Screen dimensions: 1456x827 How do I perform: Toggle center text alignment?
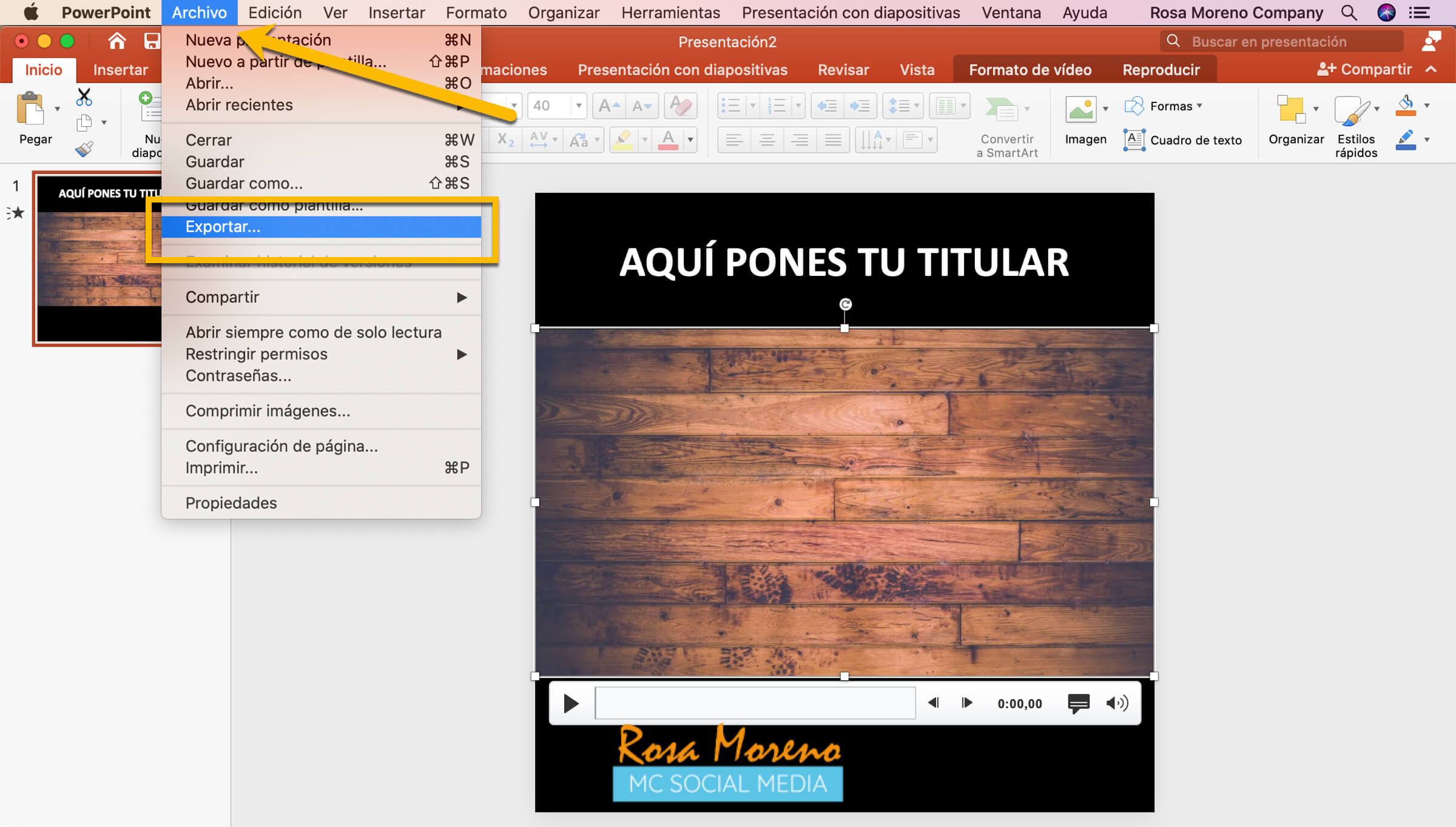click(x=767, y=141)
